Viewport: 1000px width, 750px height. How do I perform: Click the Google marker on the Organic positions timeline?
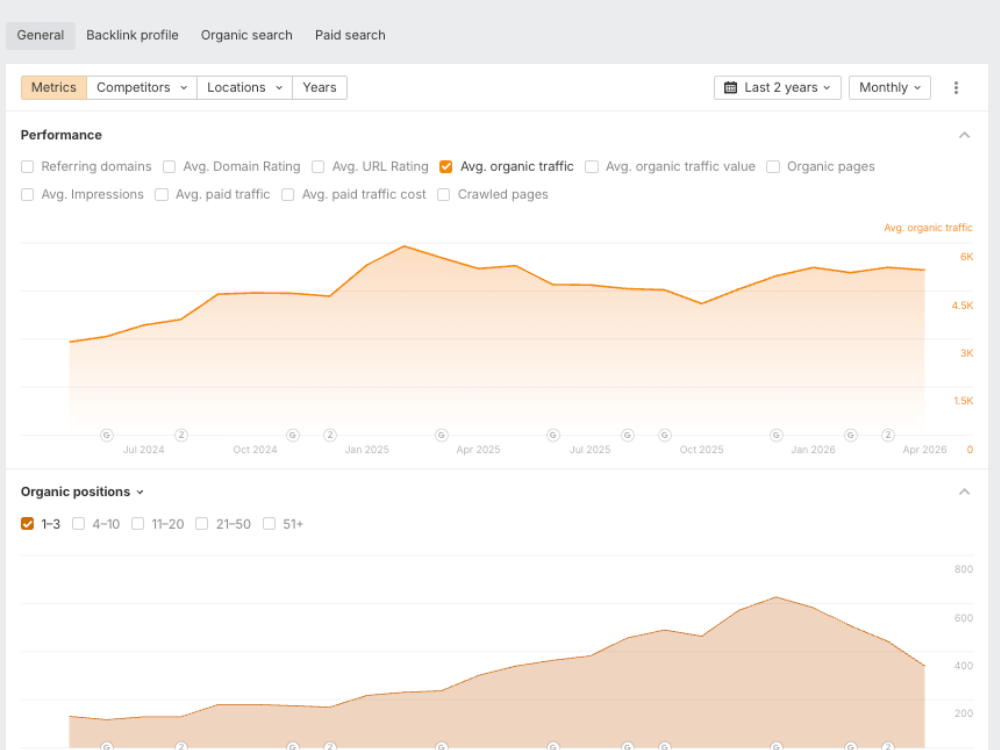107,745
